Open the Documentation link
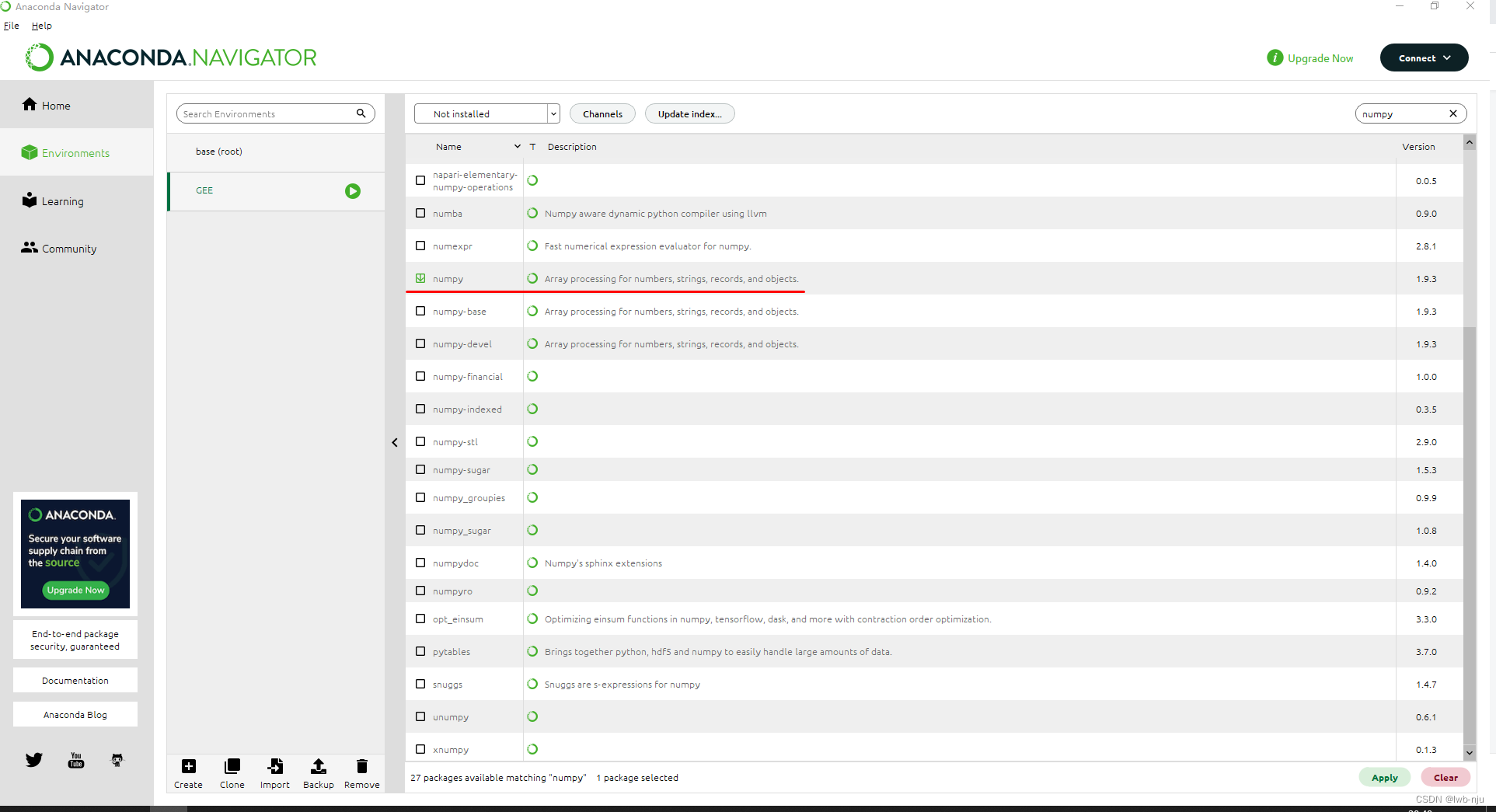The width and height of the screenshot is (1496, 812). pyautogui.click(x=75, y=680)
